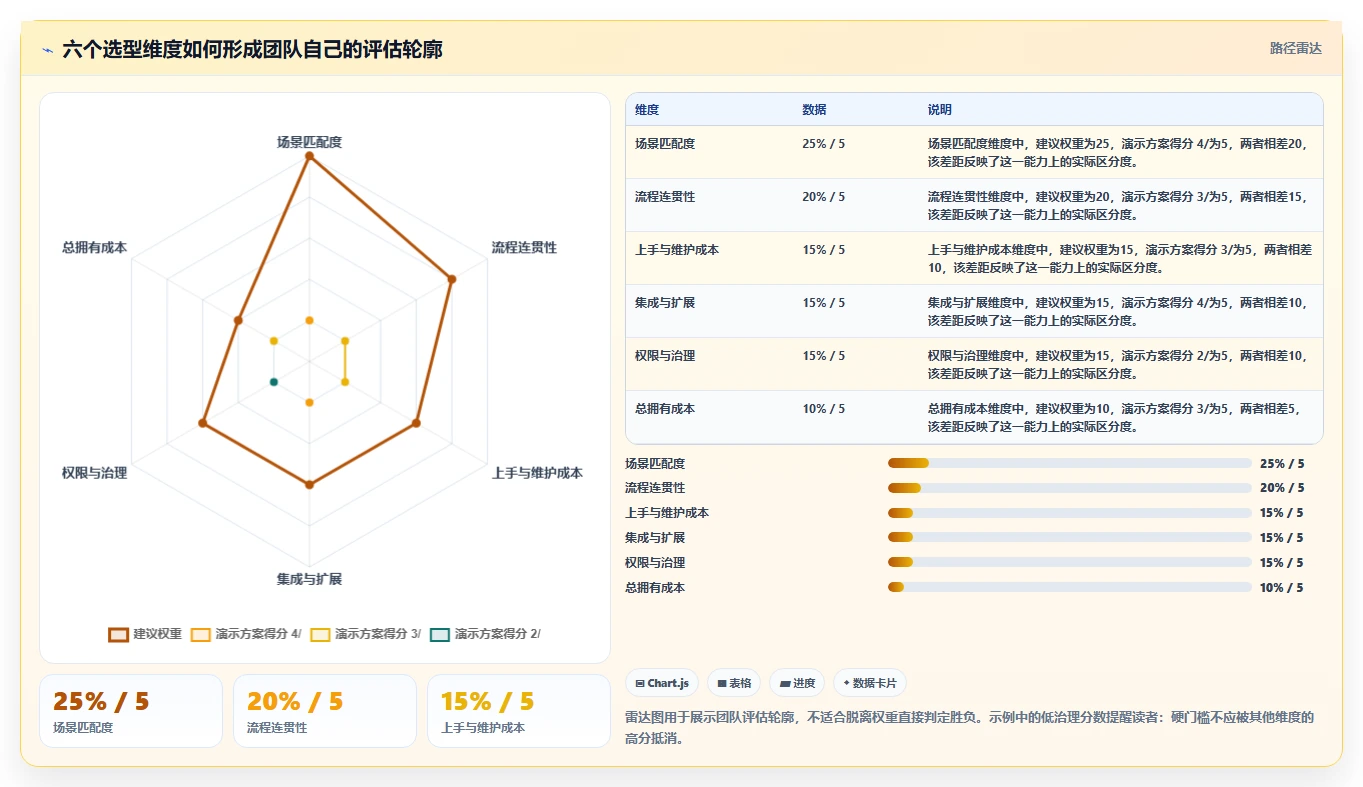Click the 集成与扩展 progress bar
This screenshot has height=787, width=1363.
click(x=1070, y=537)
